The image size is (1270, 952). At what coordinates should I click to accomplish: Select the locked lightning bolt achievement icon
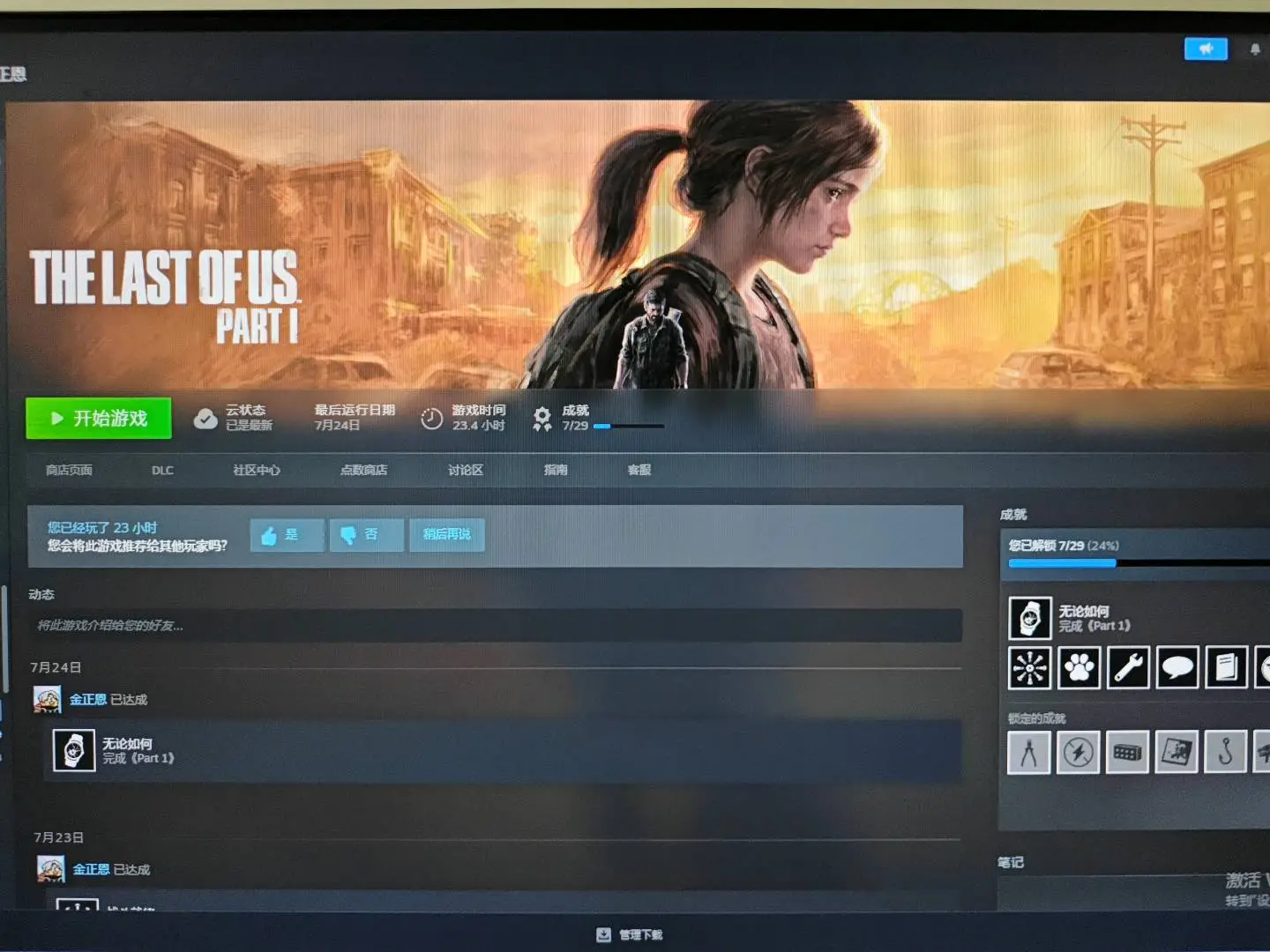click(x=1079, y=752)
